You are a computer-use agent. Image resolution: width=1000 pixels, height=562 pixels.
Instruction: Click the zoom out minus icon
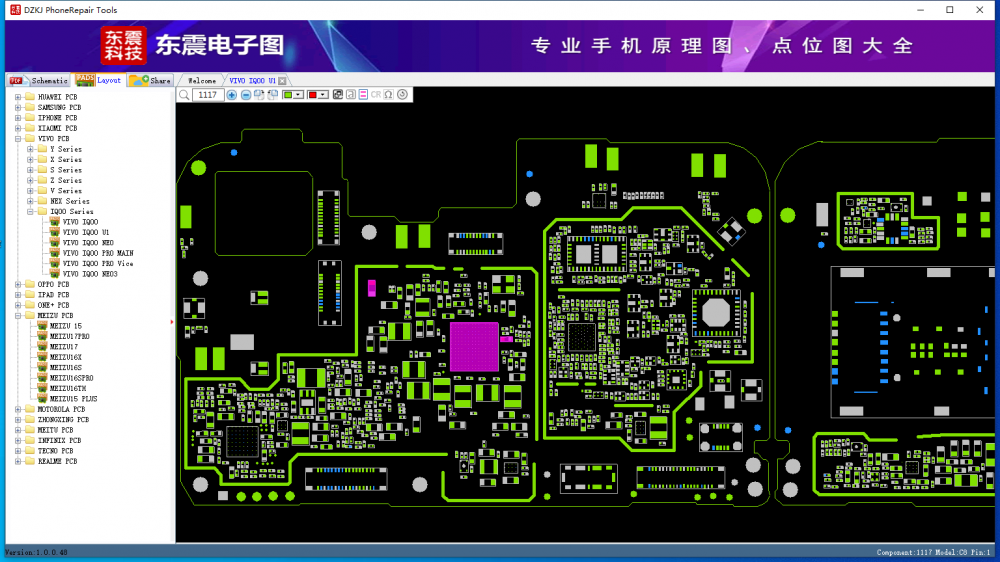point(246,95)
